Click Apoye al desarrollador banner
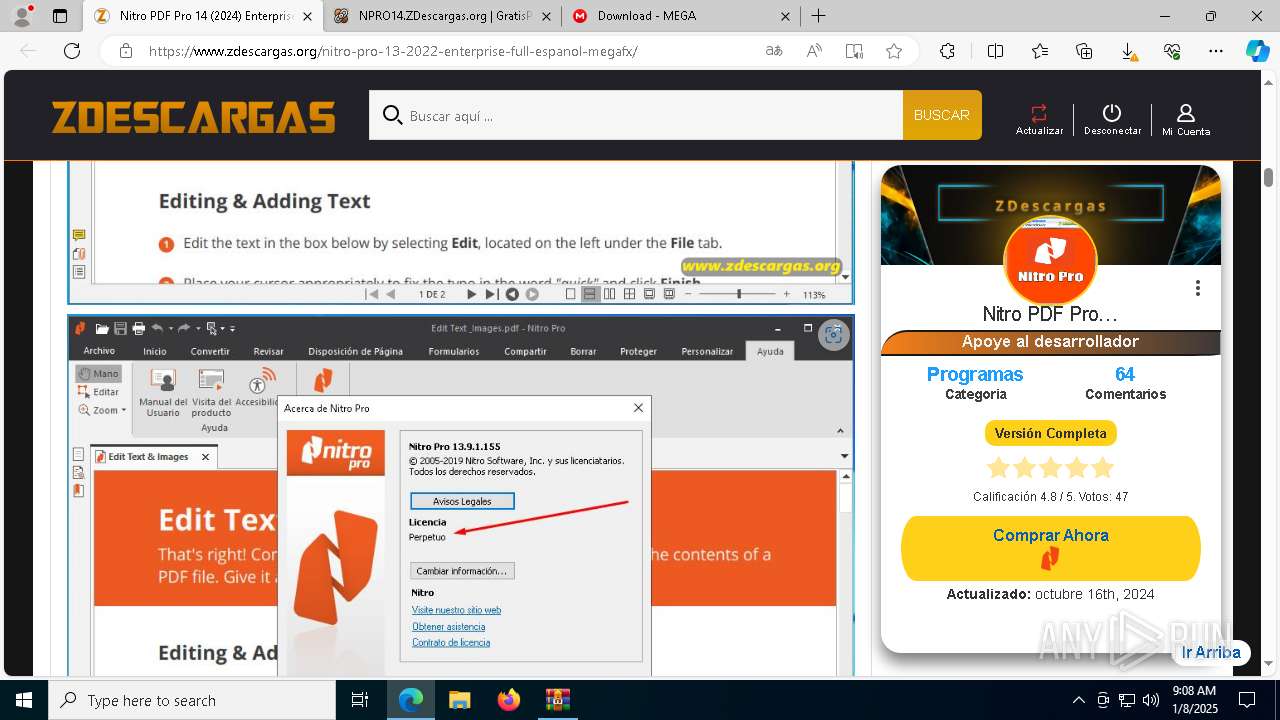Screen dimensions: 1280x720 (1050, 342)
